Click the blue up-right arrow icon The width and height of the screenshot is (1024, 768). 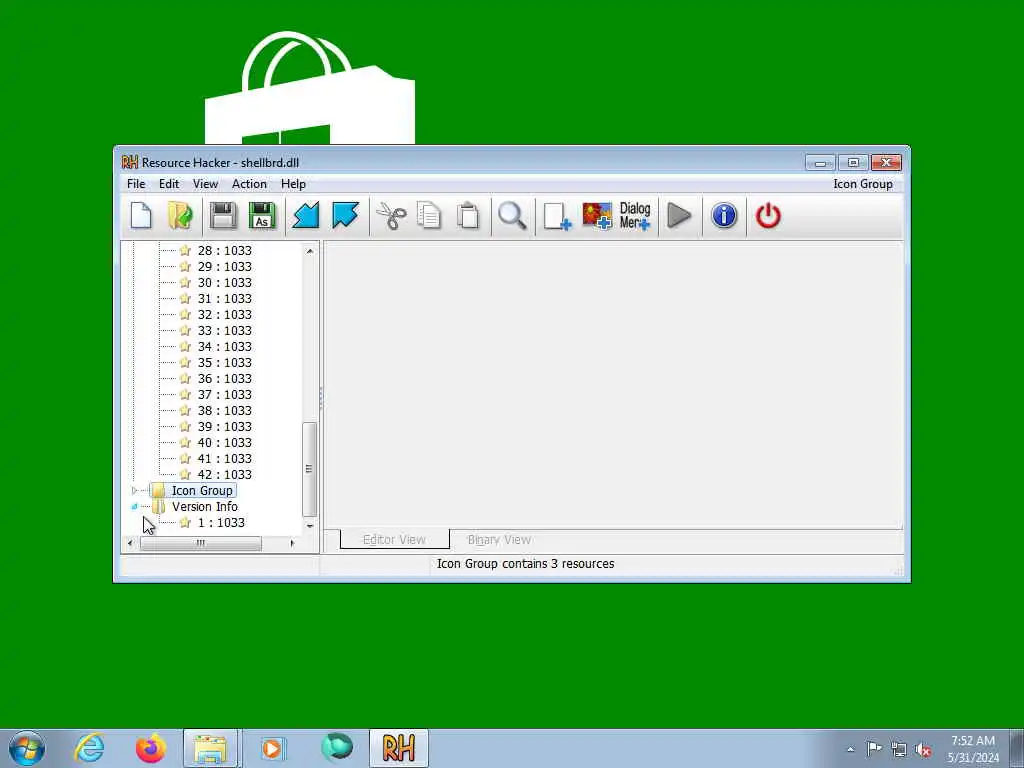pos(345,216)
